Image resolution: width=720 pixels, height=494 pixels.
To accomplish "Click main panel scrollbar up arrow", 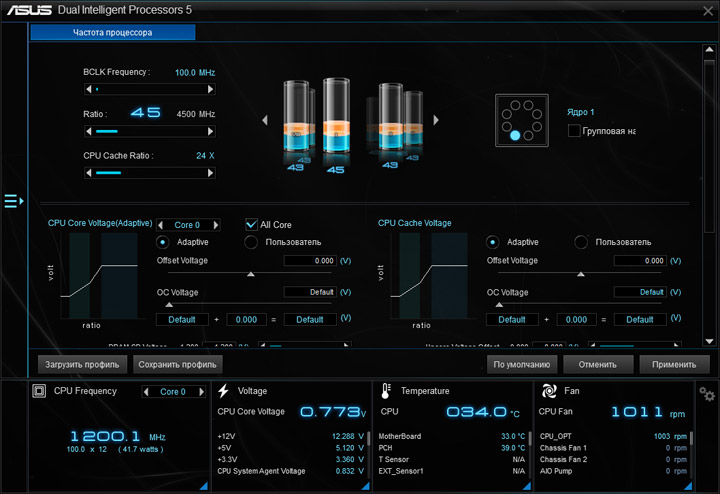I will point(709,50).
